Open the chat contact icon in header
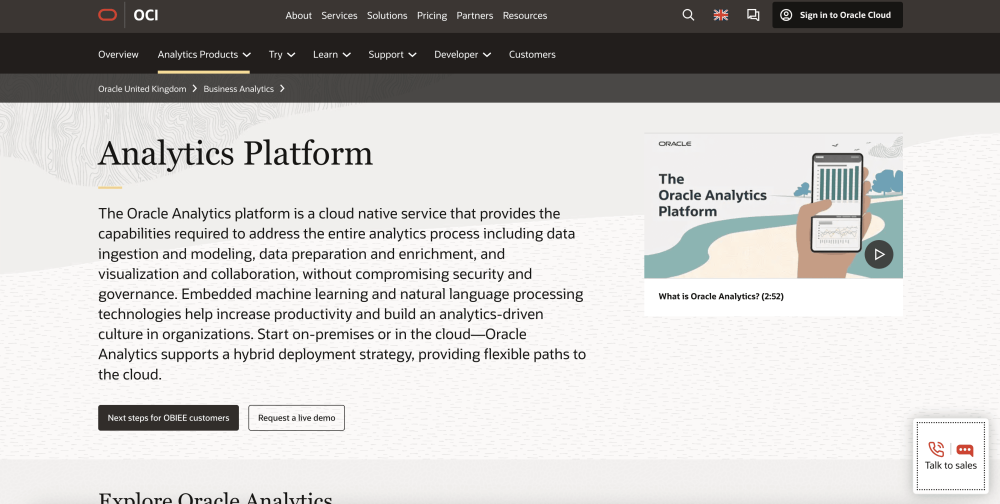1000x504 pixels. pos(753,15)
